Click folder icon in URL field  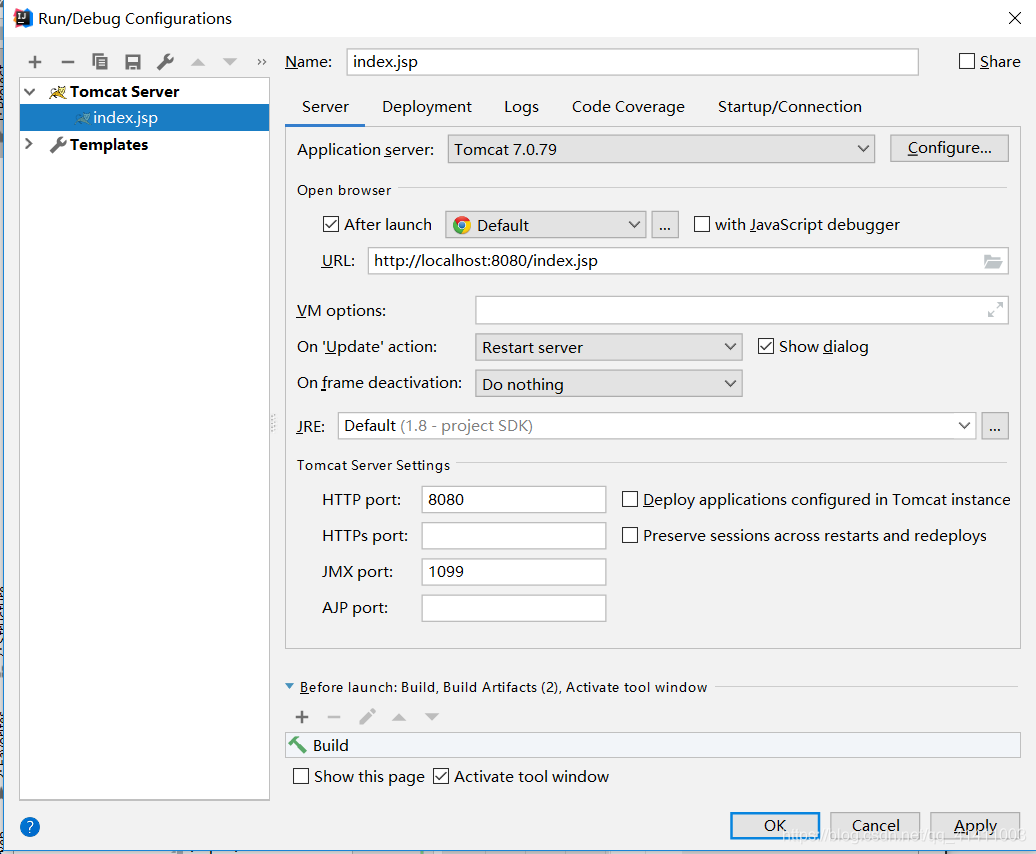(992, 262)
